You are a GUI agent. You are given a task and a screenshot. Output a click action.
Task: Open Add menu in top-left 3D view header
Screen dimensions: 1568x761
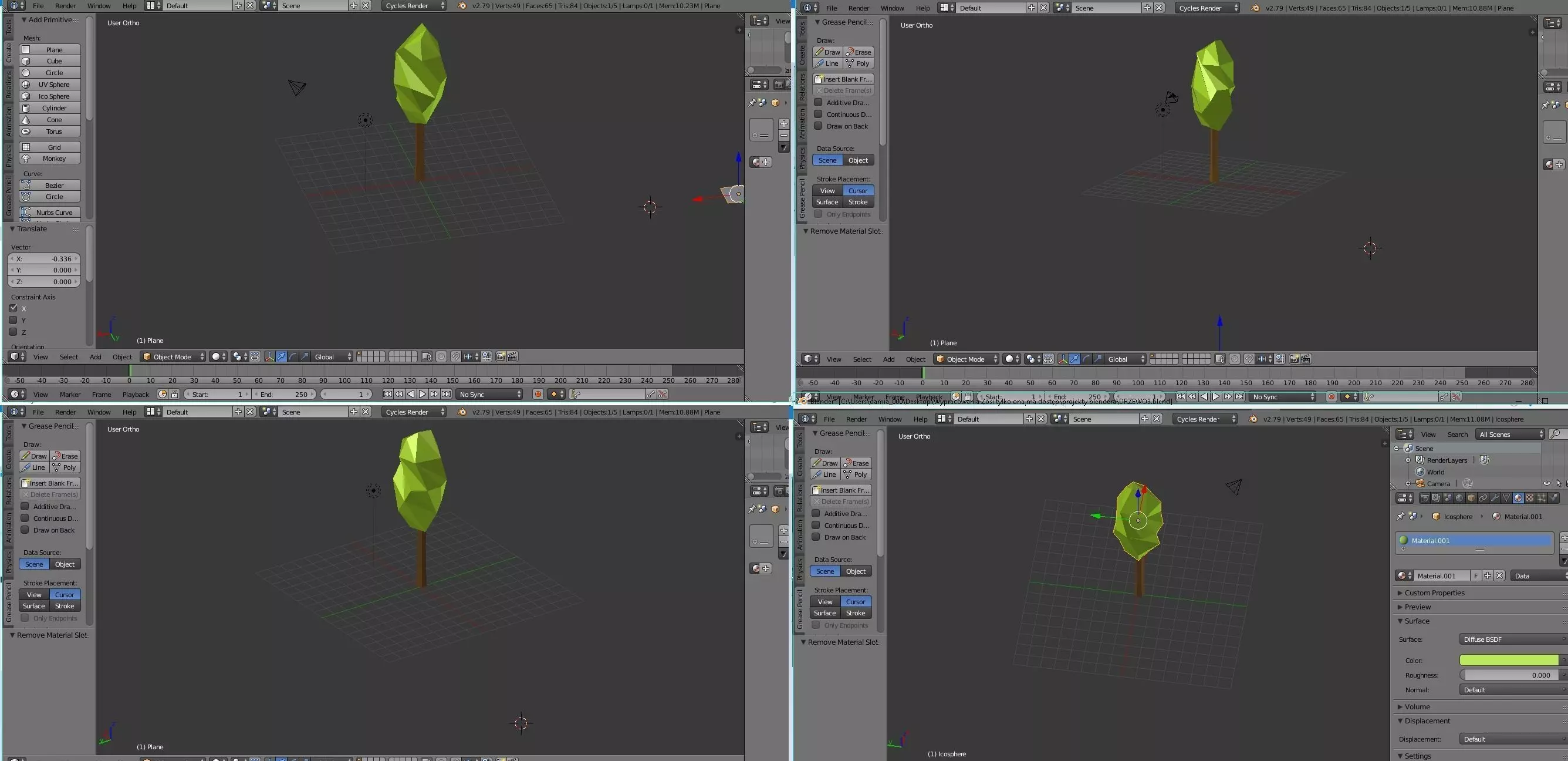pyautogui.click(x=96, y=357)
